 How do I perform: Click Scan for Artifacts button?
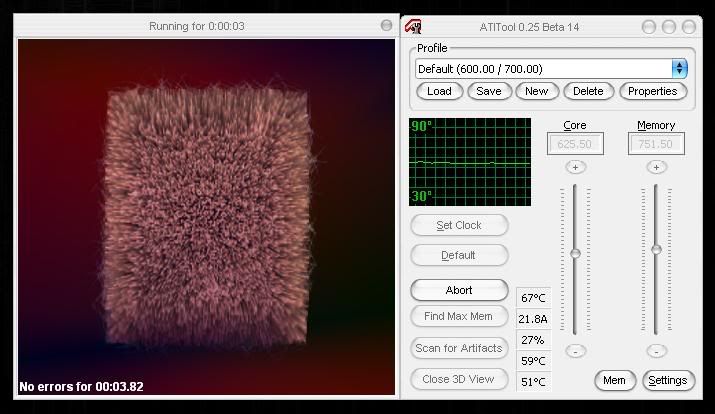(459, 348)
